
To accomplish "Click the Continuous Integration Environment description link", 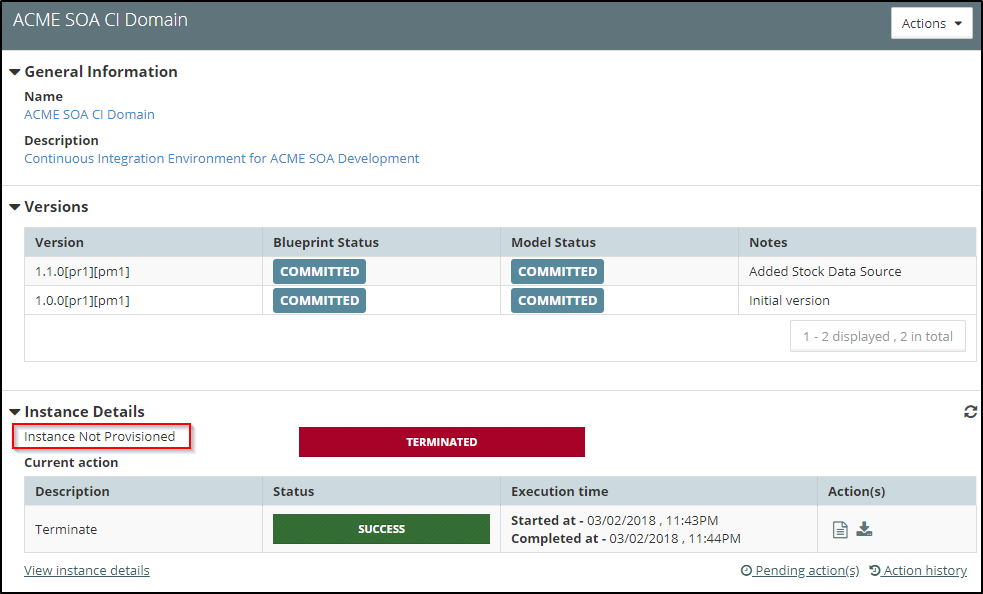I will point(221,158).
